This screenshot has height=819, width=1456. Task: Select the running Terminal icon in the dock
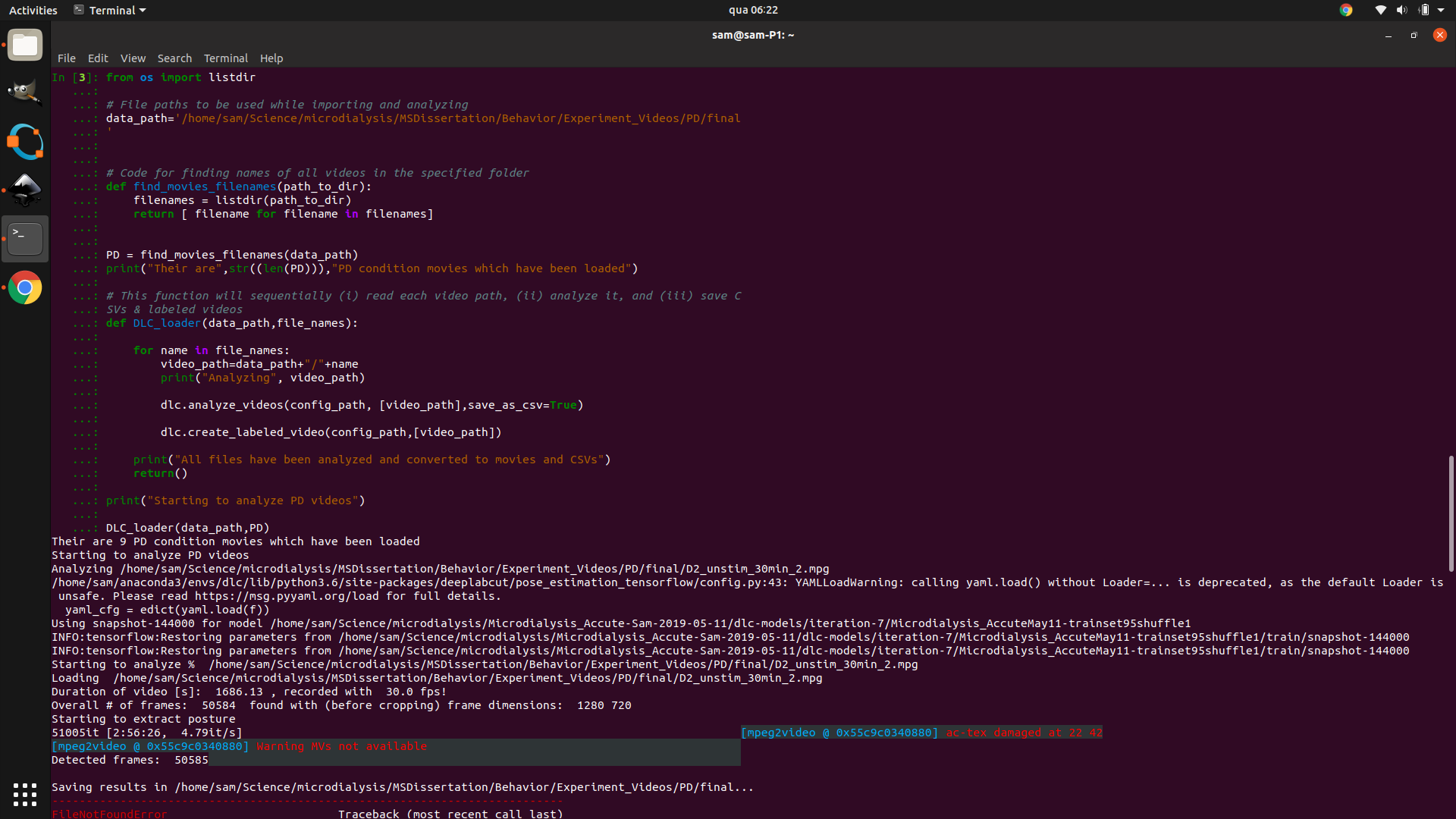[25, 238]
